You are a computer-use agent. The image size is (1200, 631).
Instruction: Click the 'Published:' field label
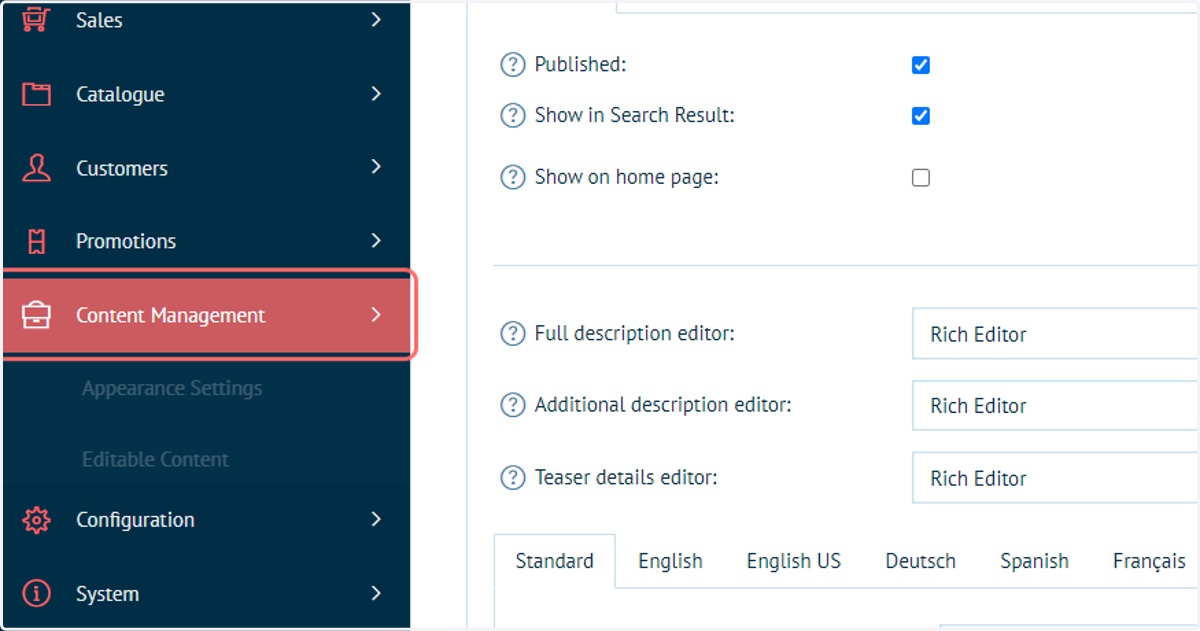click(580, 64)
